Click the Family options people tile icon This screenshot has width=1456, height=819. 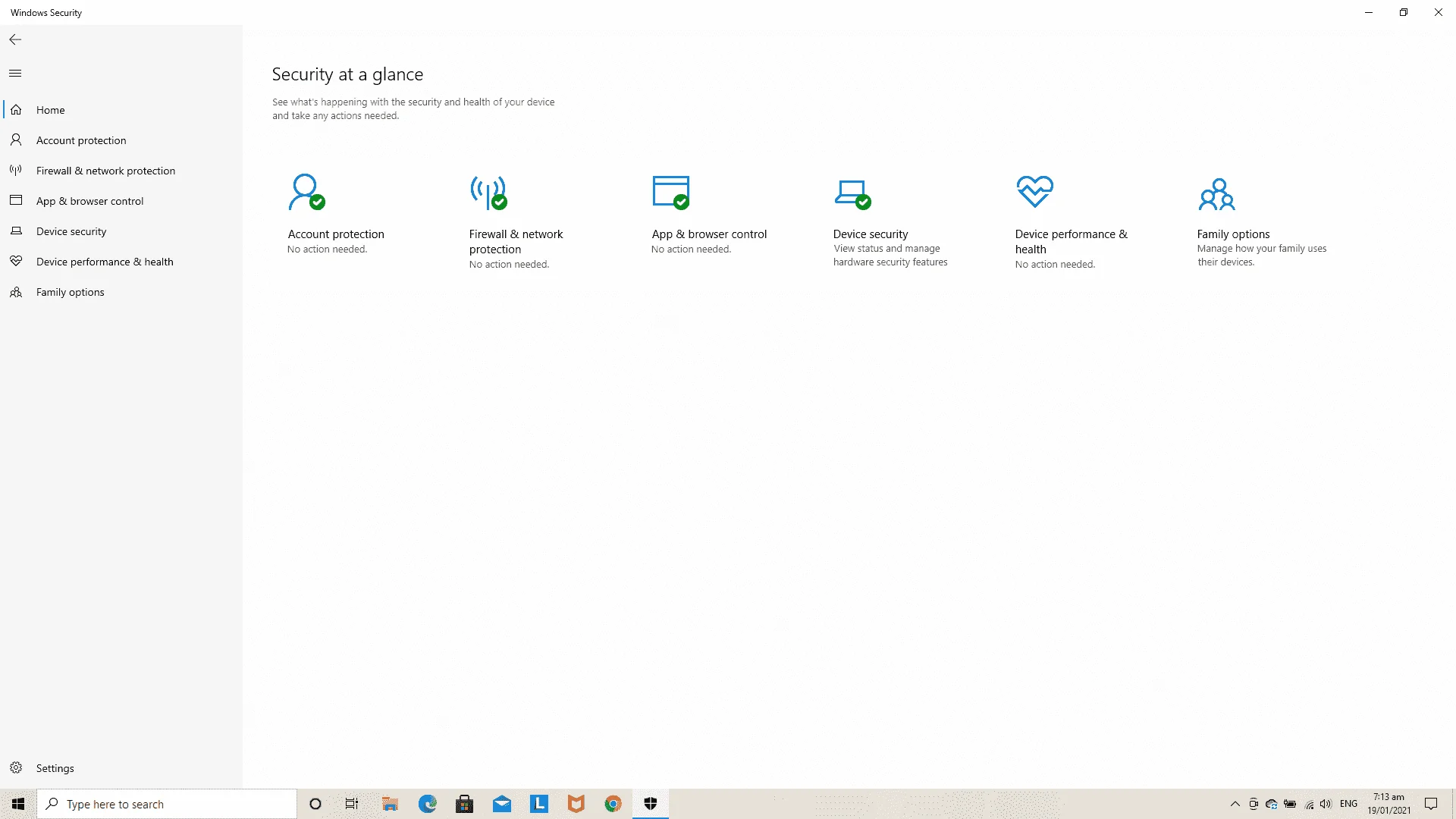[1216, 194]
